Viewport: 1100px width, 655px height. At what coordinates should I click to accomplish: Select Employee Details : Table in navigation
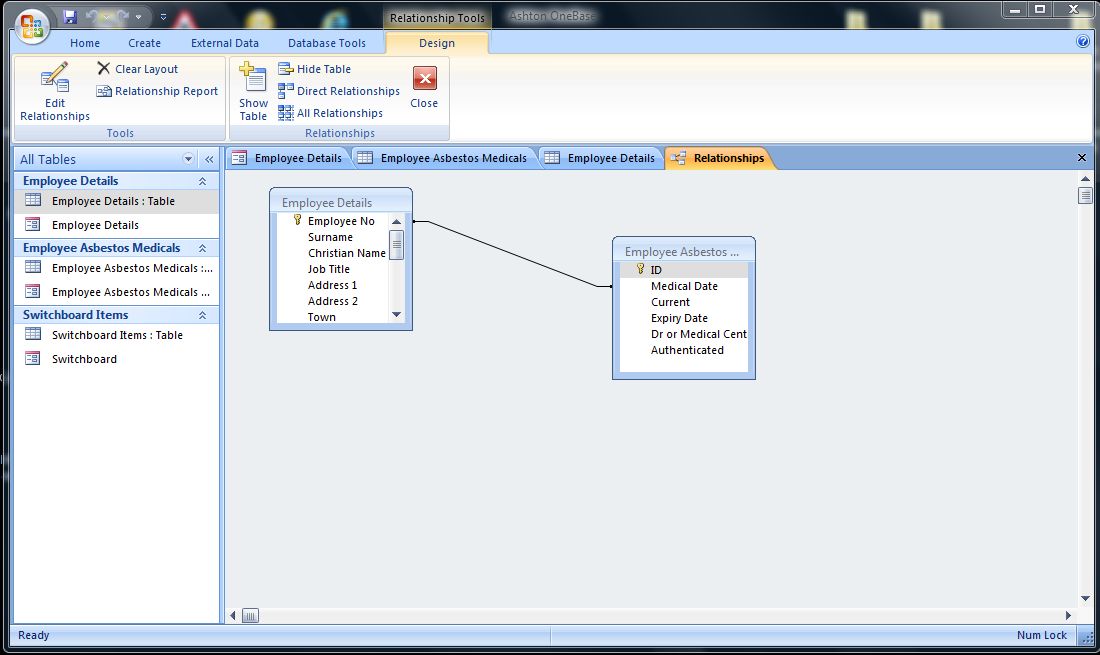pyautogui.click(x=116, y=201)
